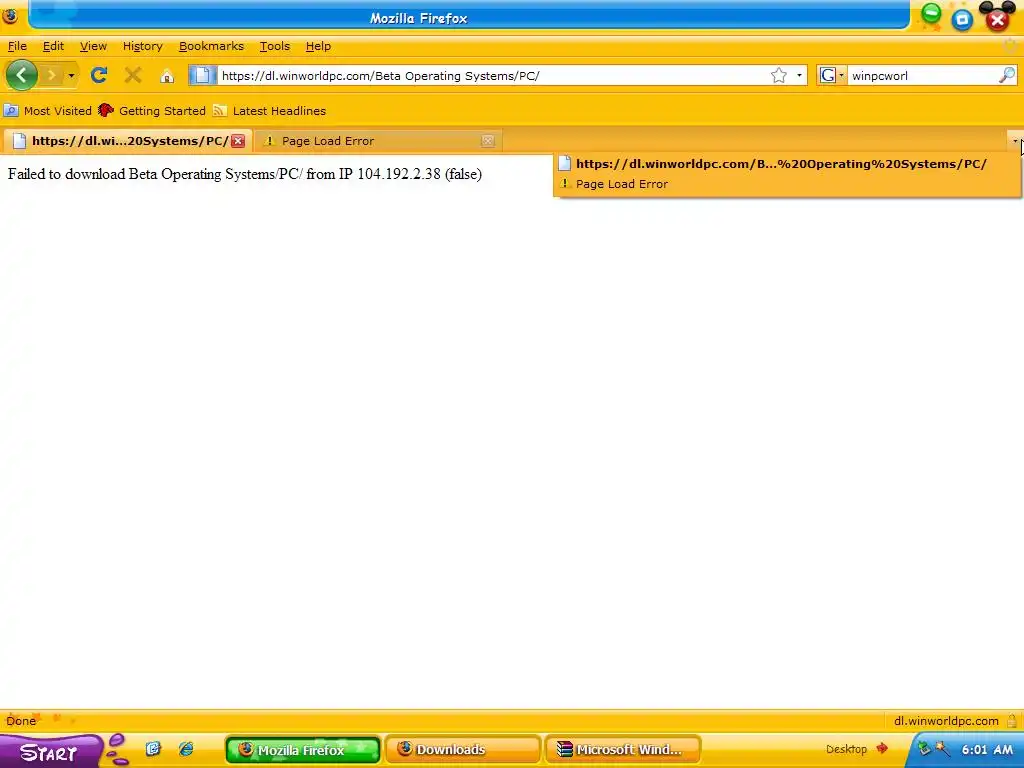
Task: Click the first system tray icon
Action: coord(925,749)
